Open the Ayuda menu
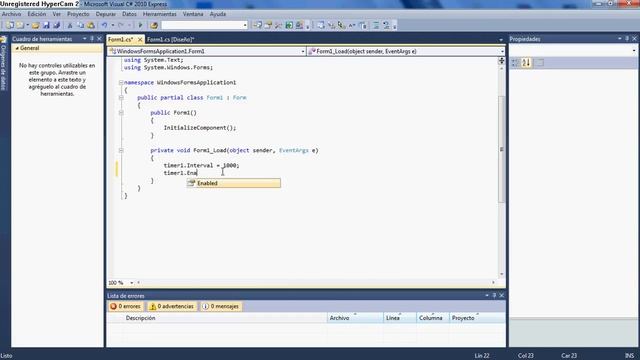Viewport: 640px width, 360px height. [x=218, y=14]
